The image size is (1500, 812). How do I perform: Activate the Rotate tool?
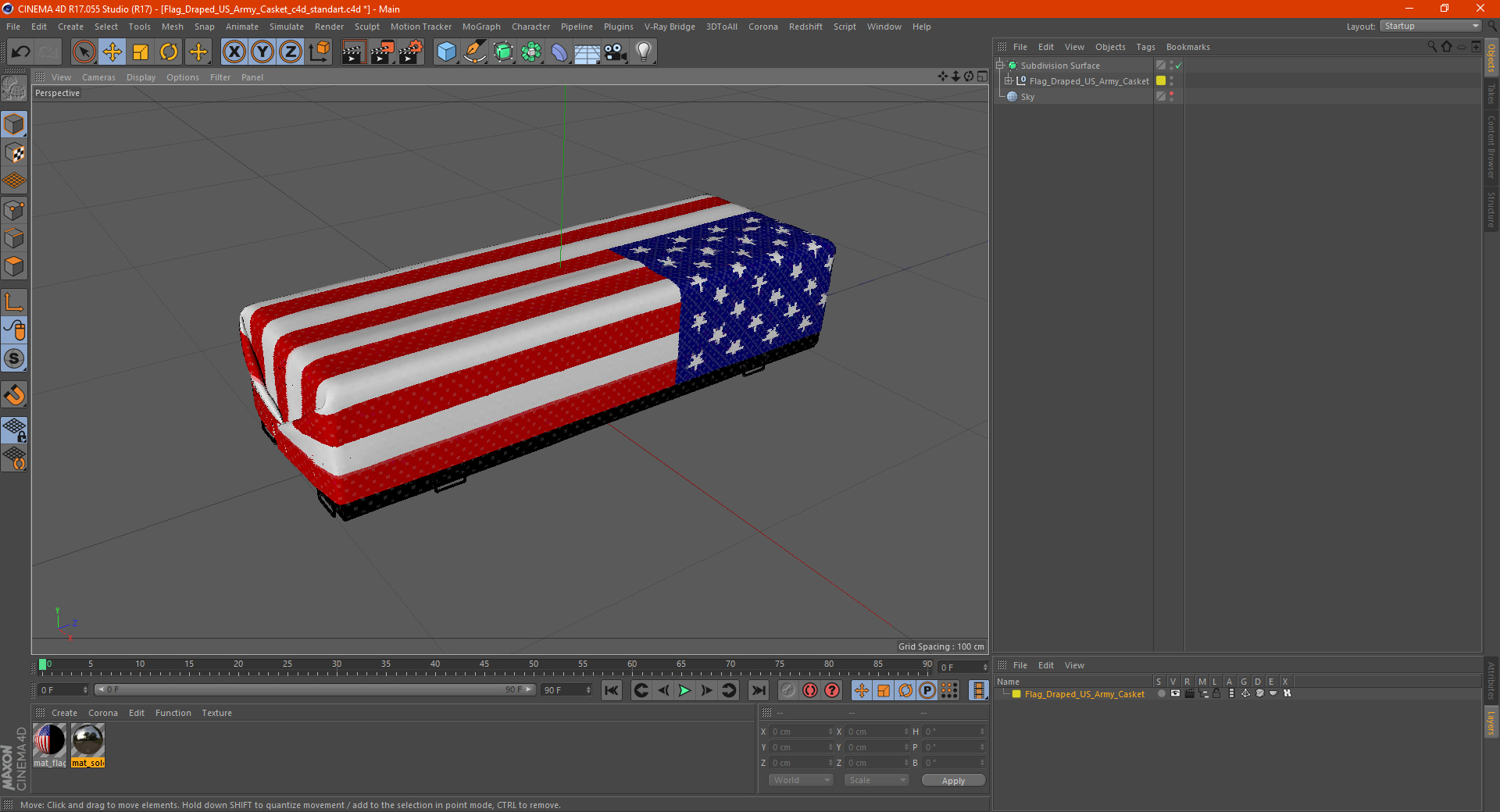coord(169,52)
